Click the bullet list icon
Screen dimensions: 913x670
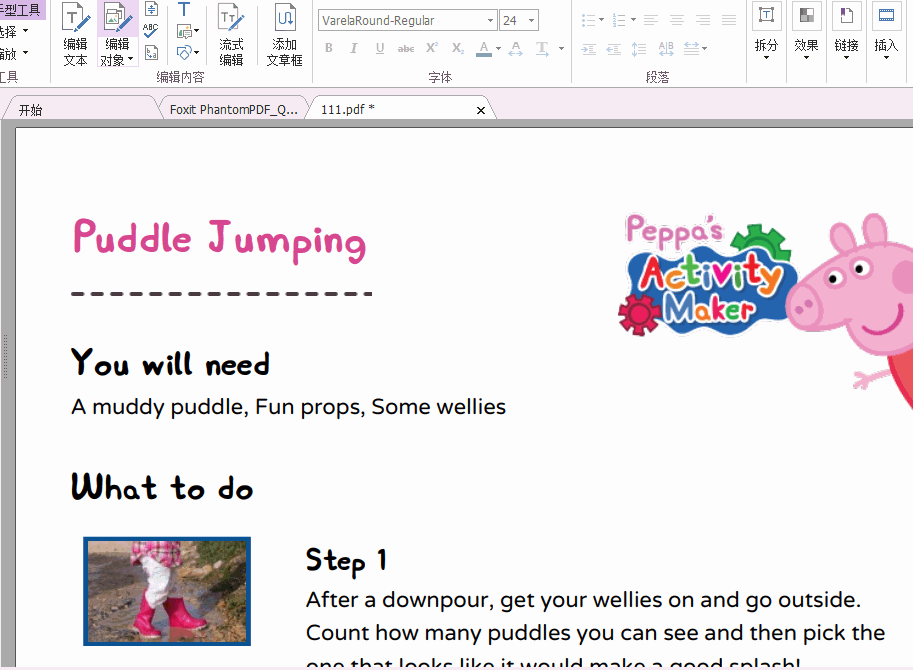coord(589,20)
